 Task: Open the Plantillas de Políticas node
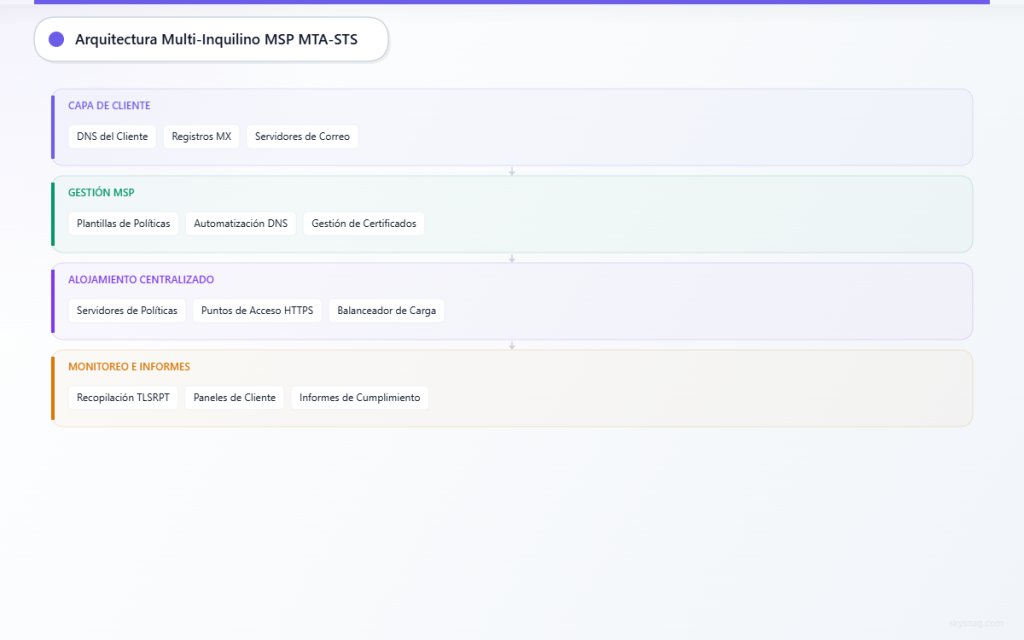tap(122, 223)
